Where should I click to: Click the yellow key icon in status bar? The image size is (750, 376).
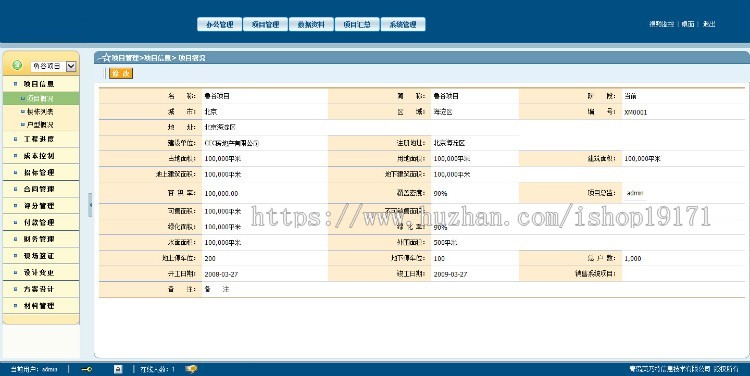coord(87,369)
